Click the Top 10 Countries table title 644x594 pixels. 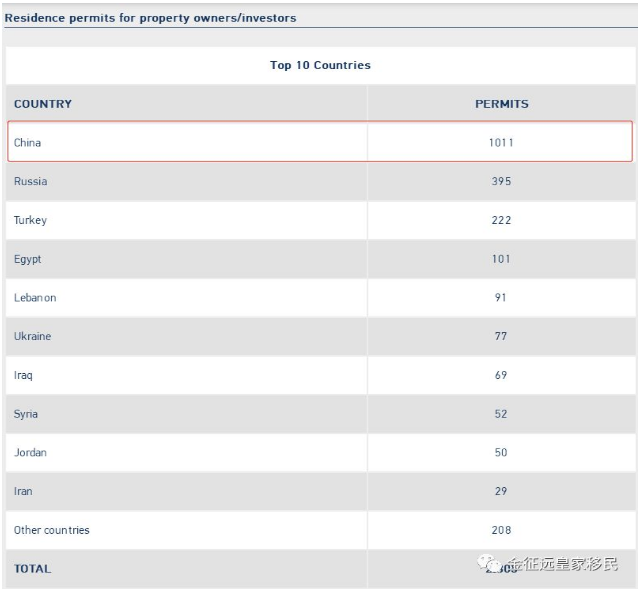click(320, 65)
